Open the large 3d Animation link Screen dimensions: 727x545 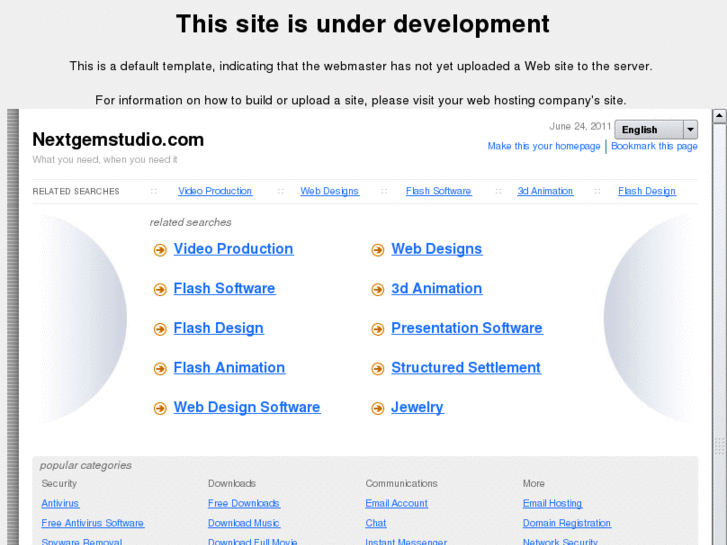(x=437, y=289)
